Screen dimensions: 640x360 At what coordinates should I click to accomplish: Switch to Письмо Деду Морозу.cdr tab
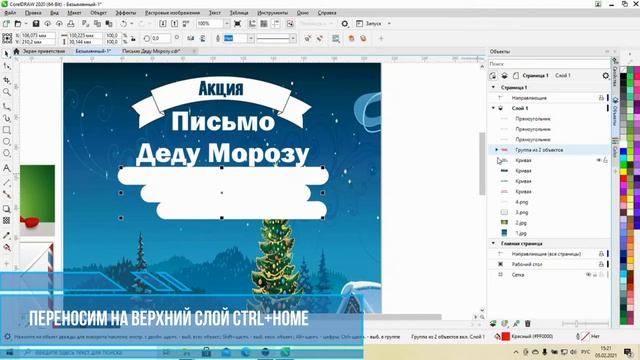click(x=151, y=51)
